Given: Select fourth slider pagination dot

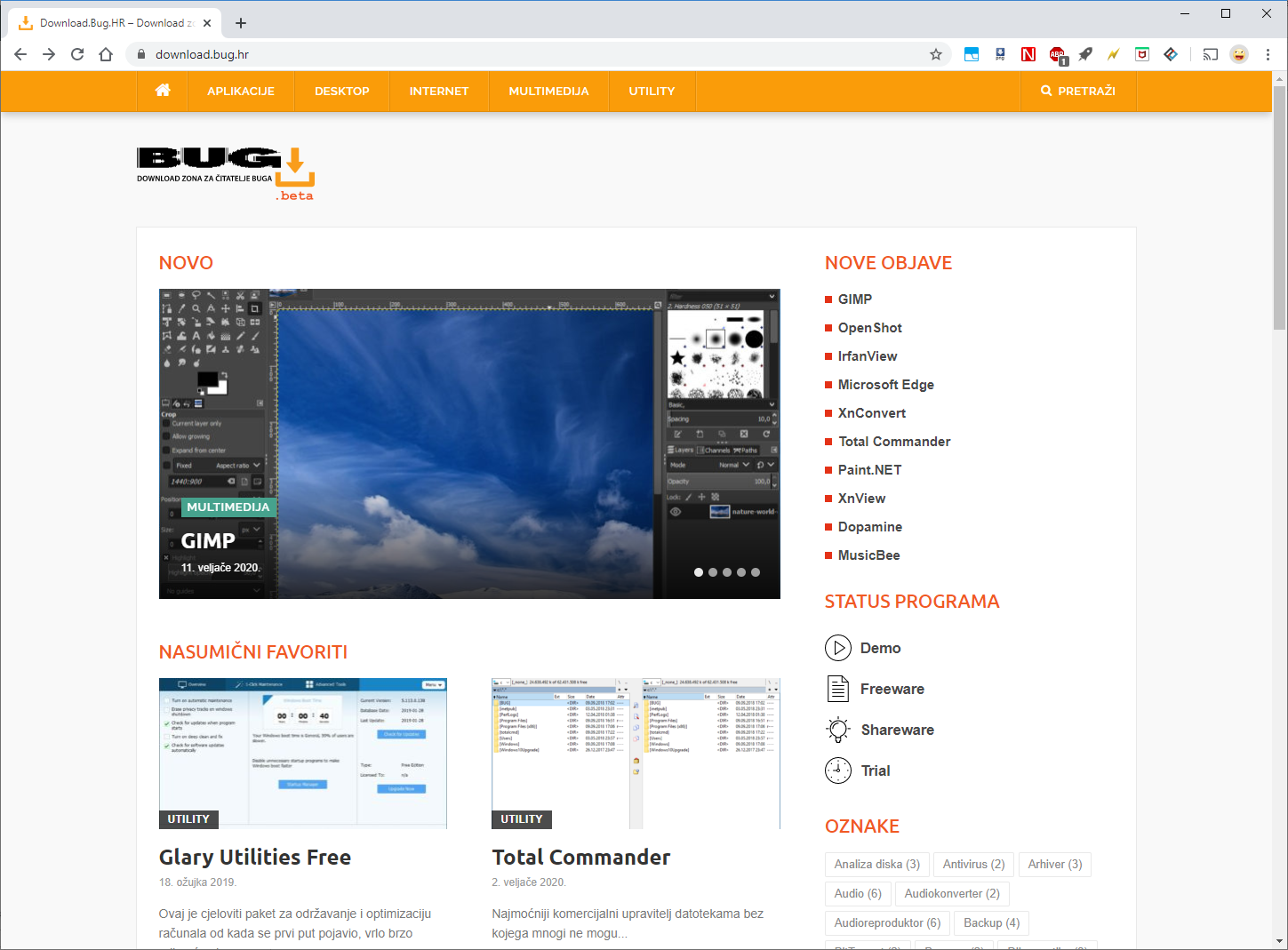Looking at the screenshot, I should 741,572.
